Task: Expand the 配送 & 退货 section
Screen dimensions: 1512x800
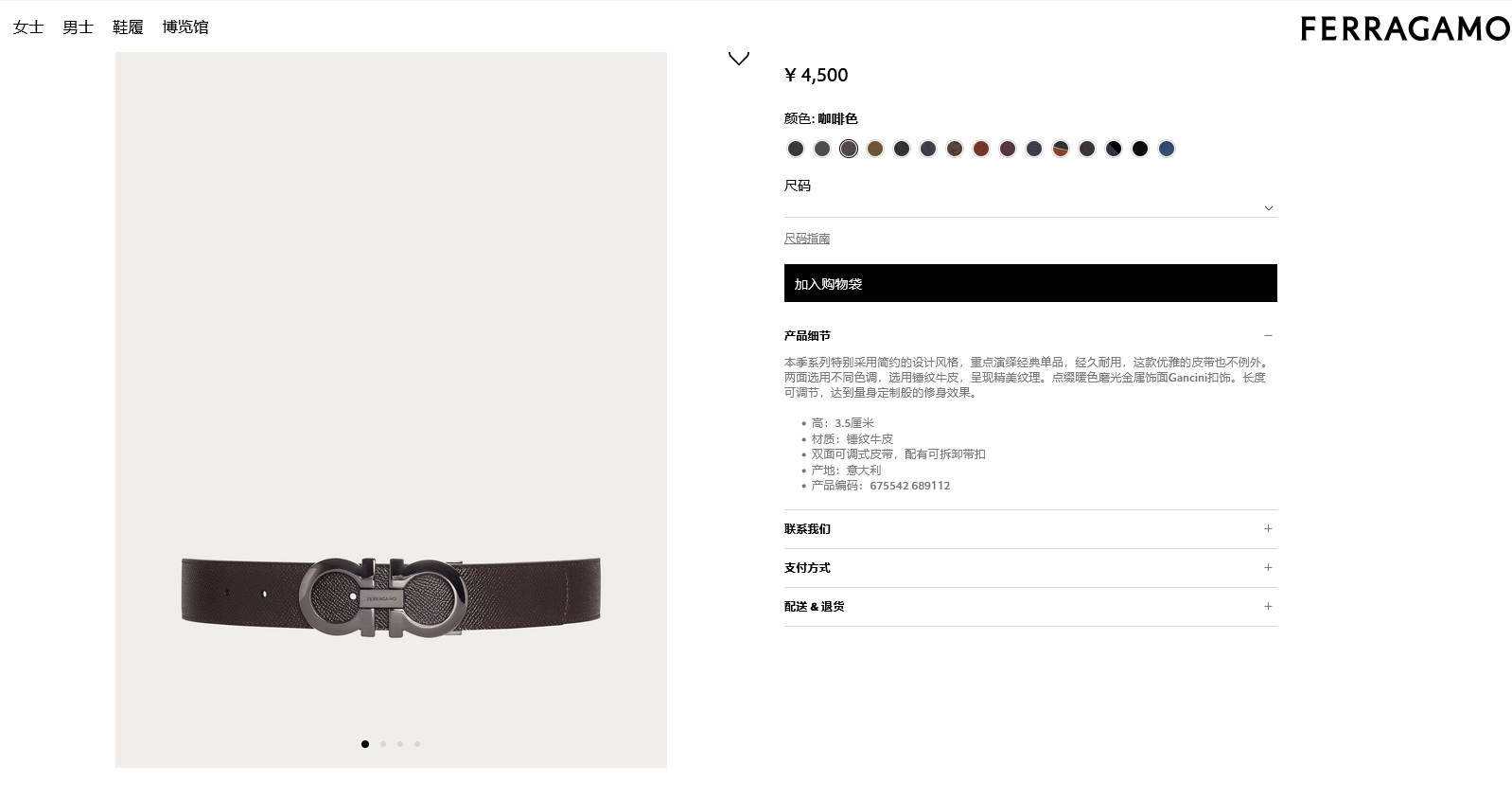Action: (1030, 607)
